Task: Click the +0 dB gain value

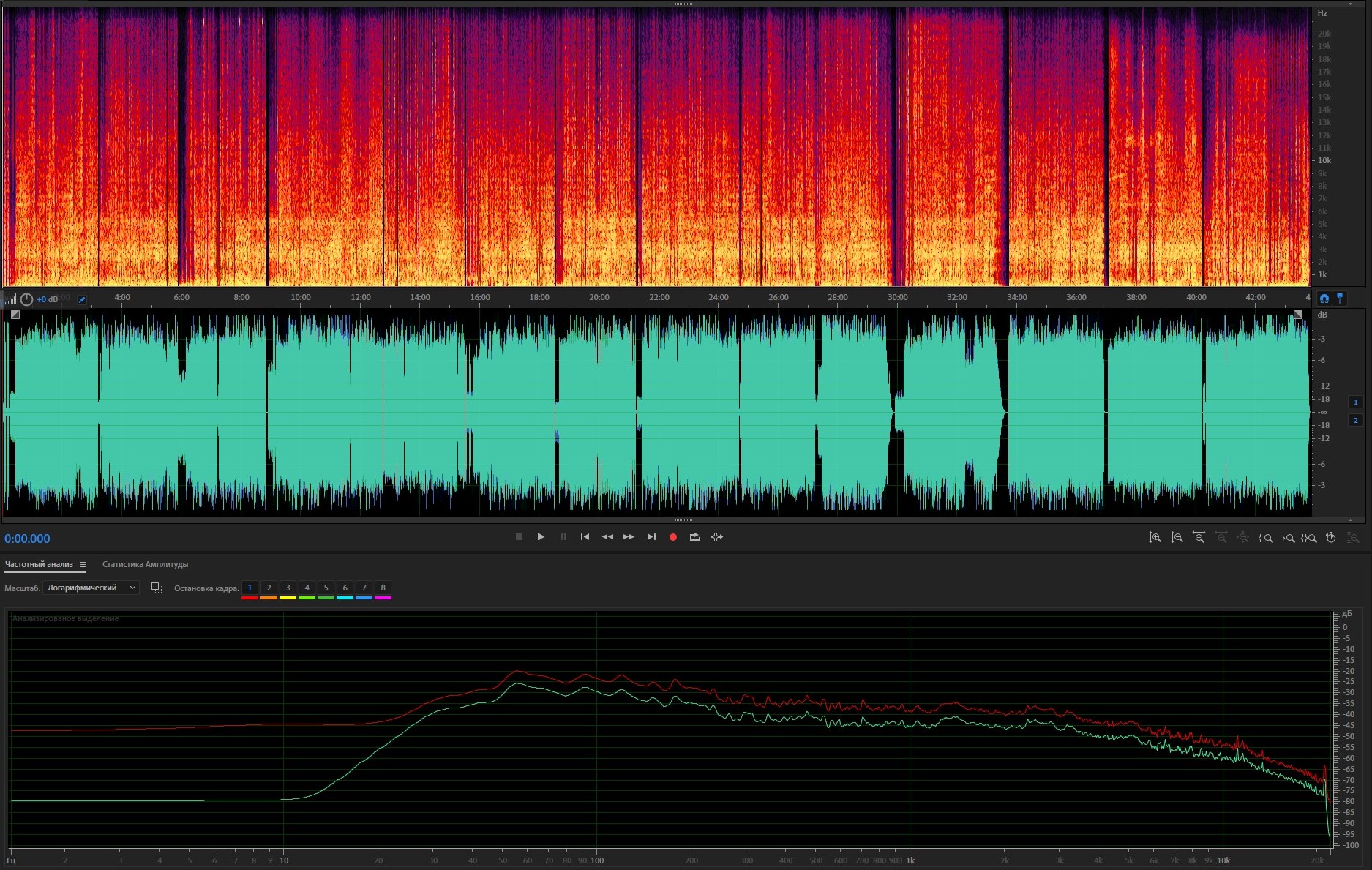Action: pyautogui.click(x=48, y=299)
